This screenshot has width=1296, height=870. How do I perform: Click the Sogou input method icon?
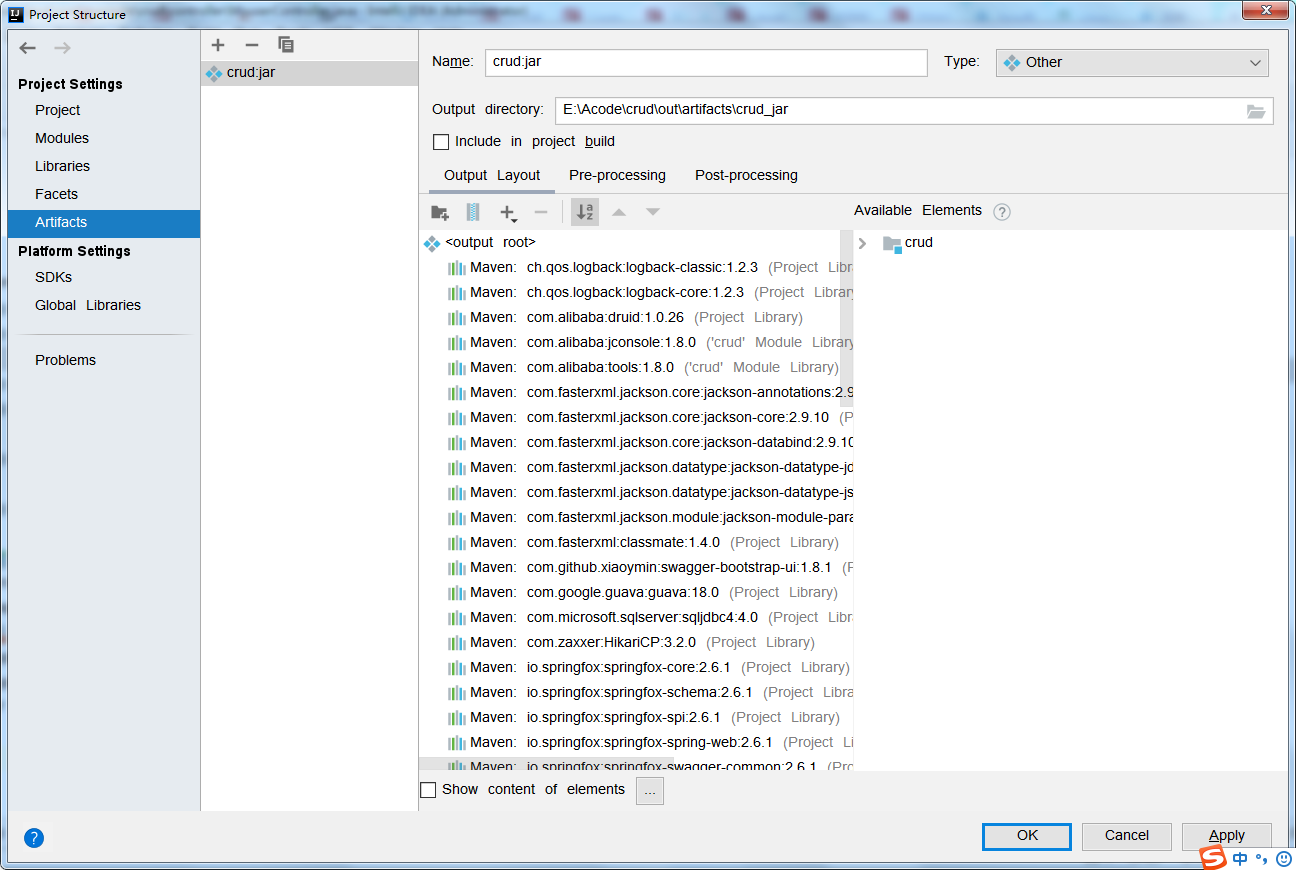[x=1213, y=858]
